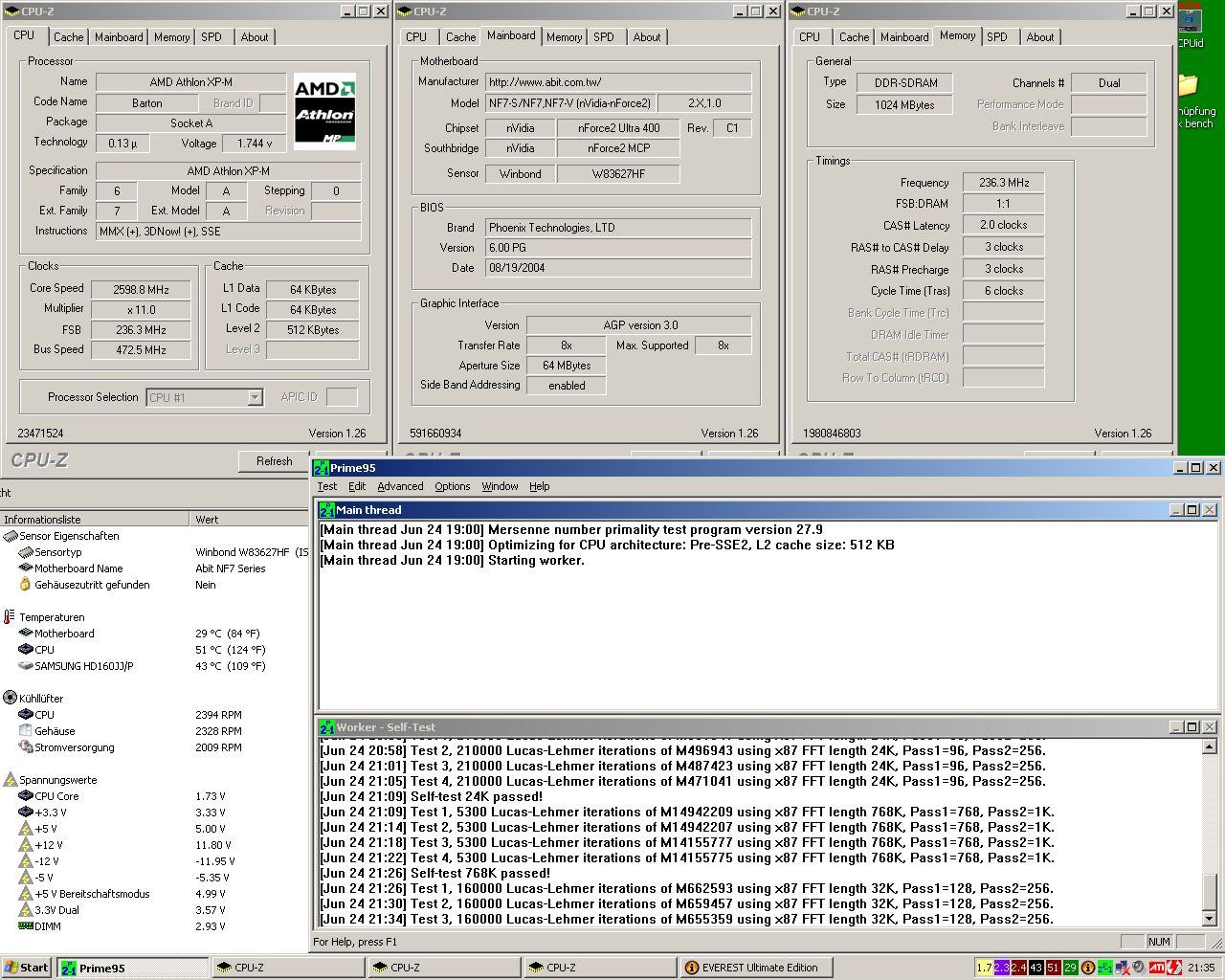Click the desktop folder icon
The image size is (1225, 980).
tap(1189, 86)
